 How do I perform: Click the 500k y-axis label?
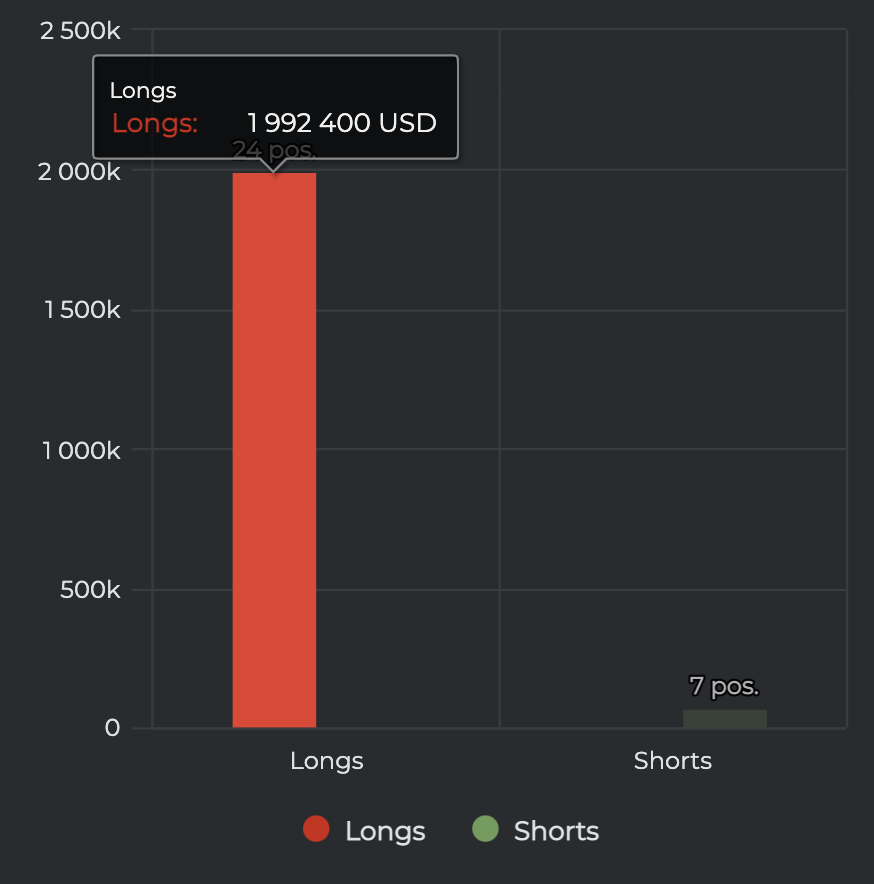[x=90, y=590]
